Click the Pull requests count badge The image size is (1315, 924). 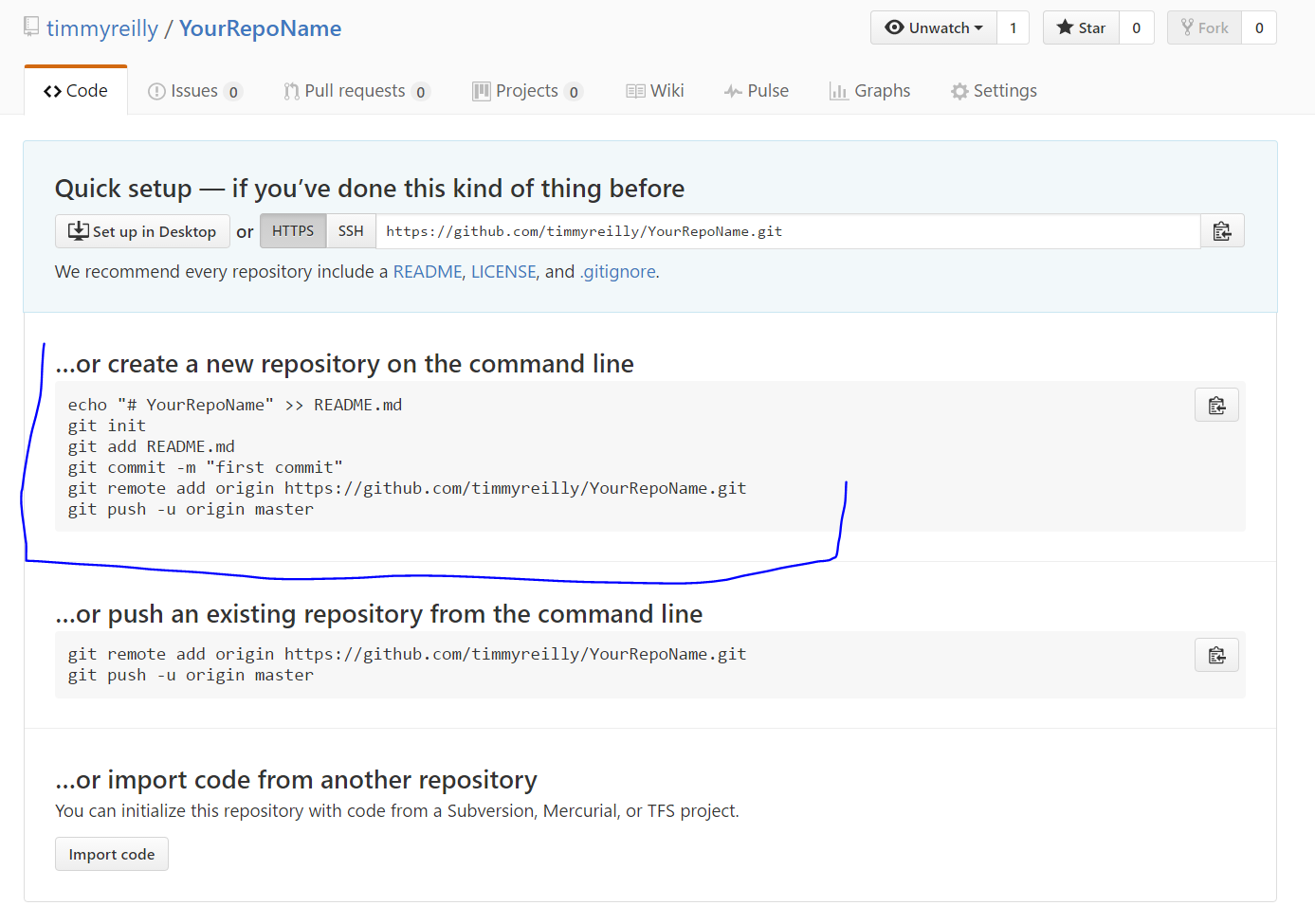421,92
